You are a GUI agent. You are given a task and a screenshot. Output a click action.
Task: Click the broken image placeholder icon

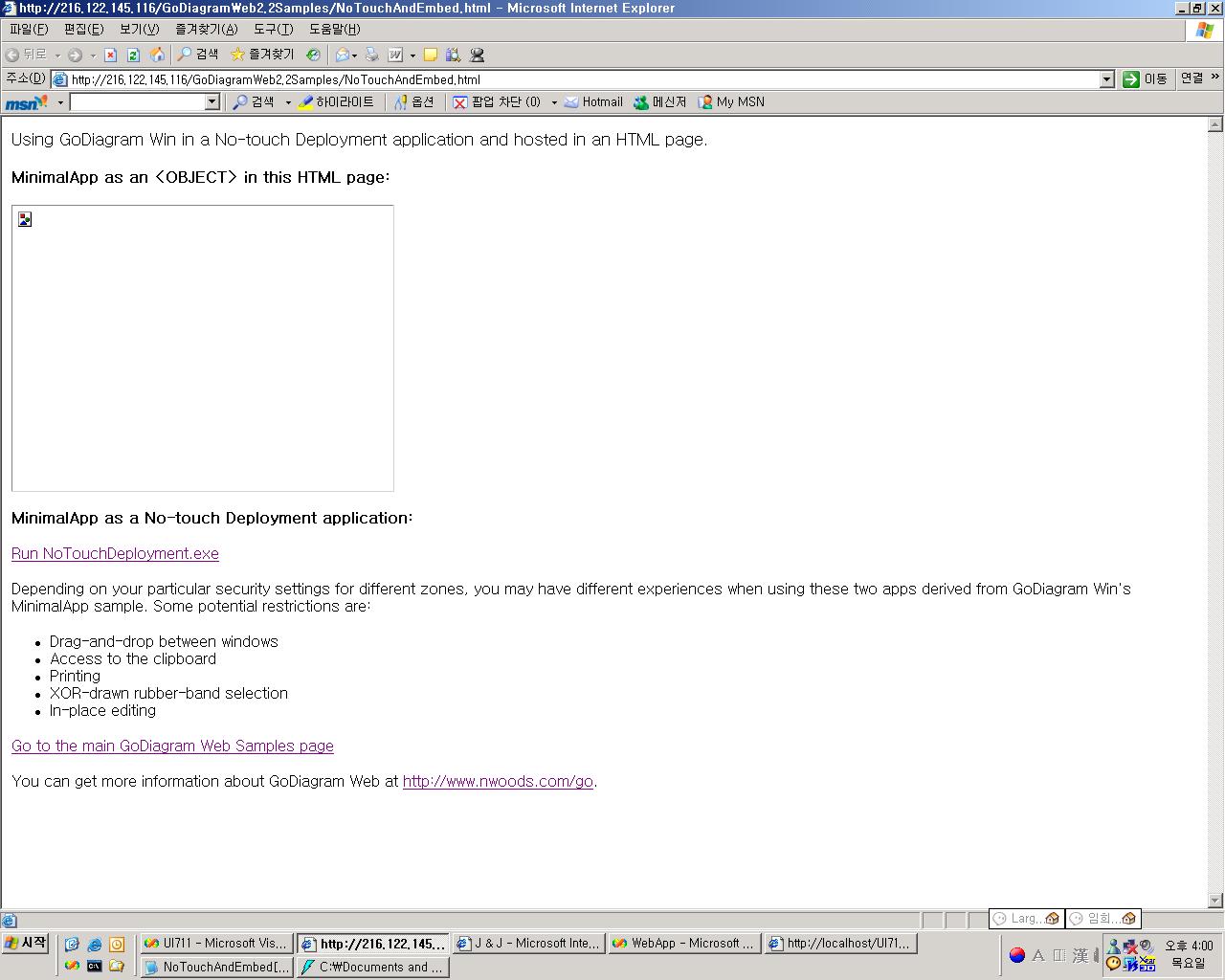(25, 219)
